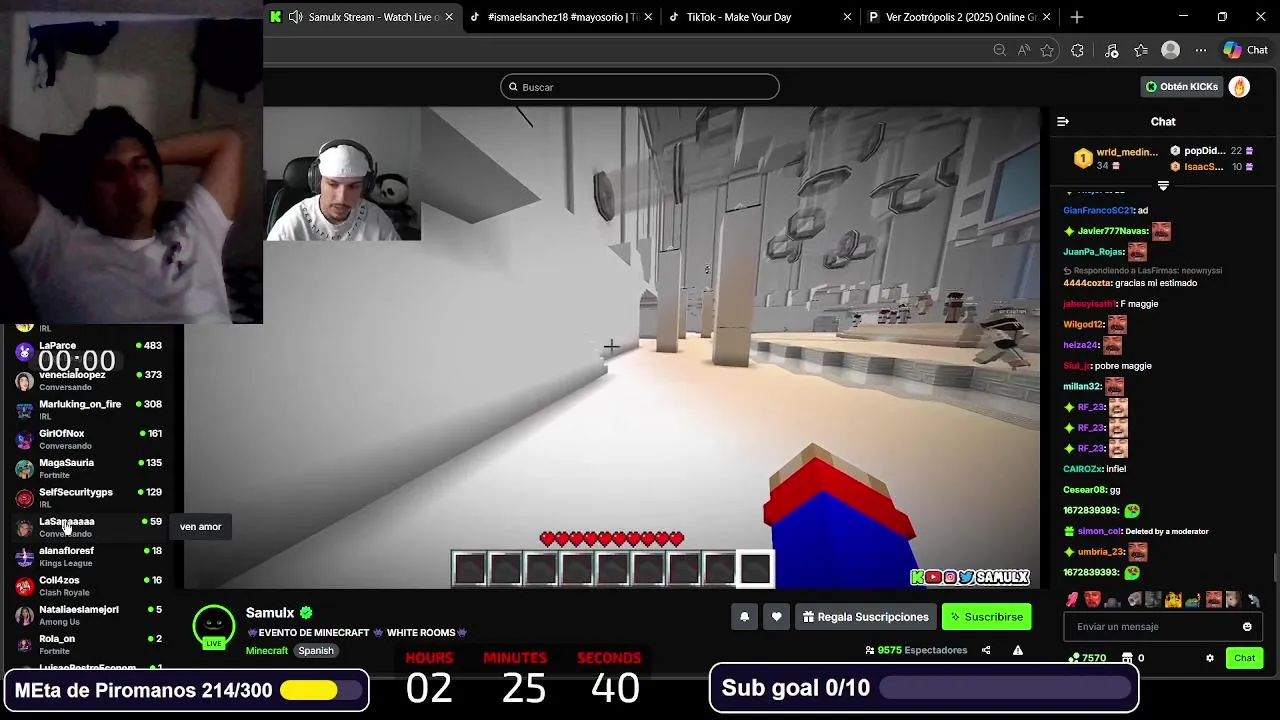Mute the Samulx Stream tab audio
1280x720 pixels.
(x=295, y=17)
